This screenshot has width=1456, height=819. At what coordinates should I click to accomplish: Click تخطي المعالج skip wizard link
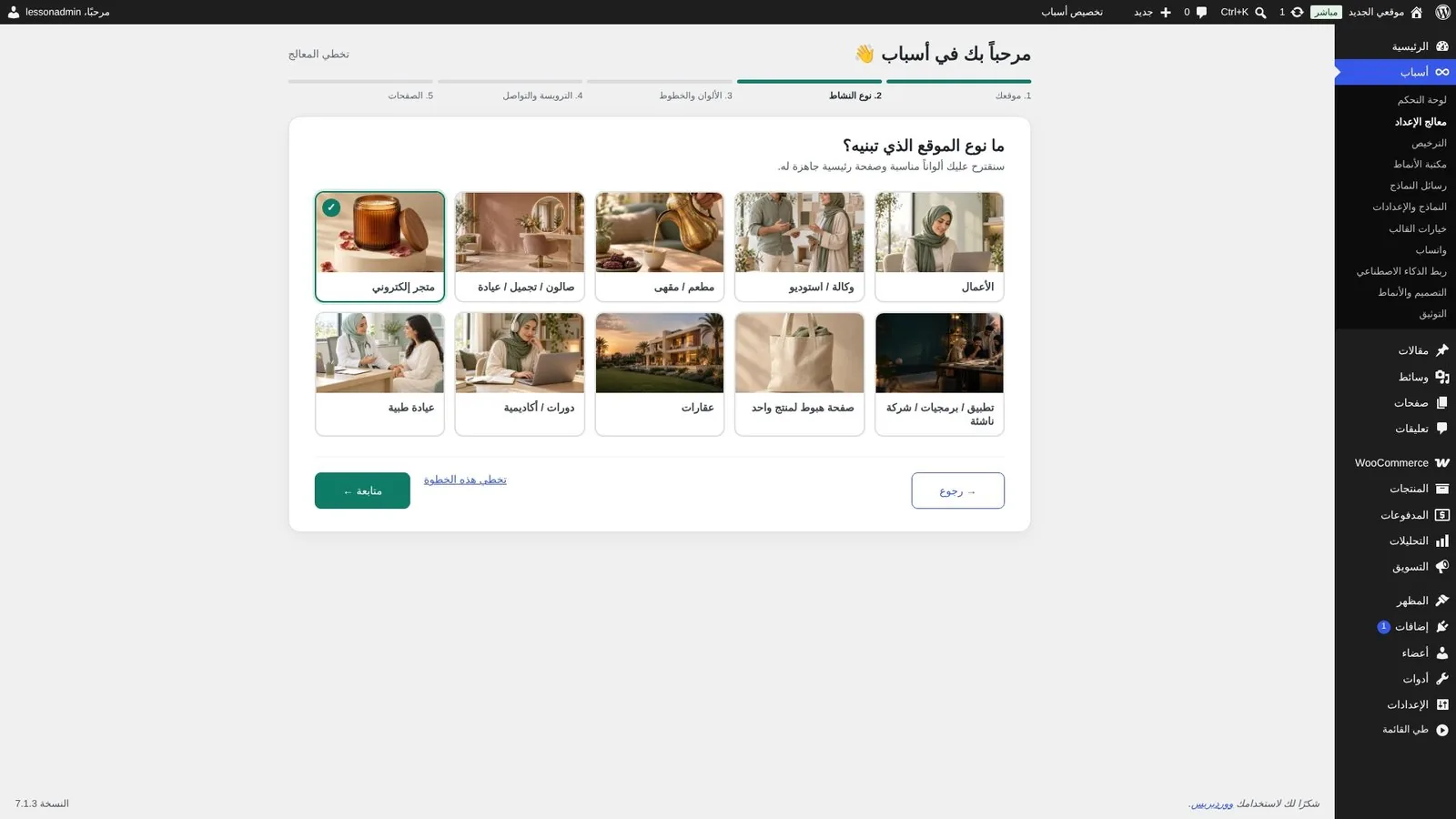pyautogui.click(x=318, y=55)
